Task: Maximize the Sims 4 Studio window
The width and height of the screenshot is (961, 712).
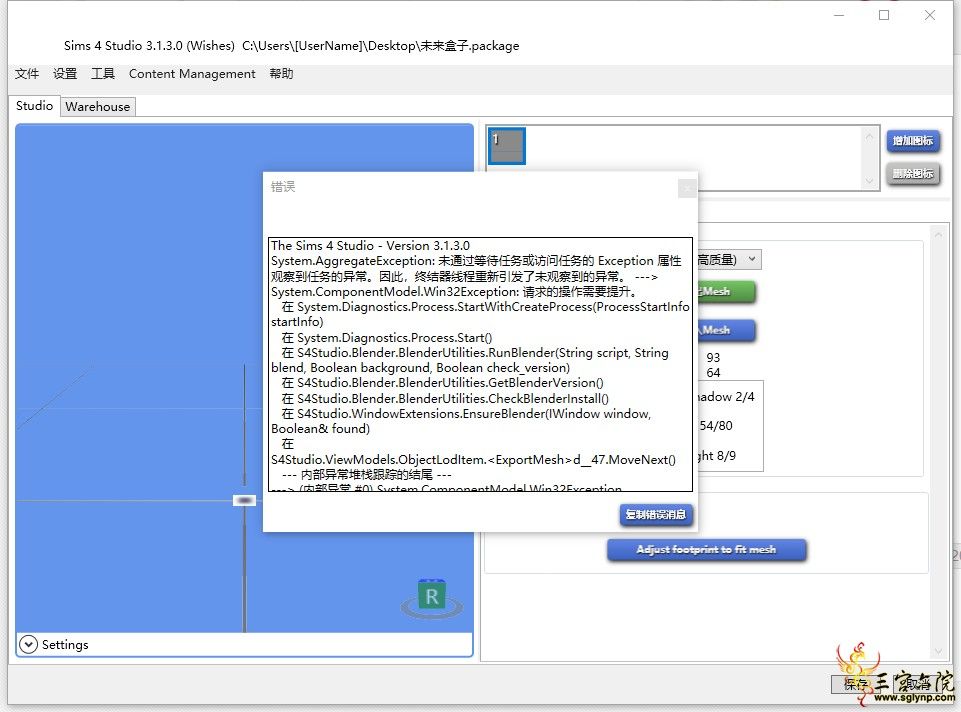Action: pyautogui.click(x=884, y=15)
